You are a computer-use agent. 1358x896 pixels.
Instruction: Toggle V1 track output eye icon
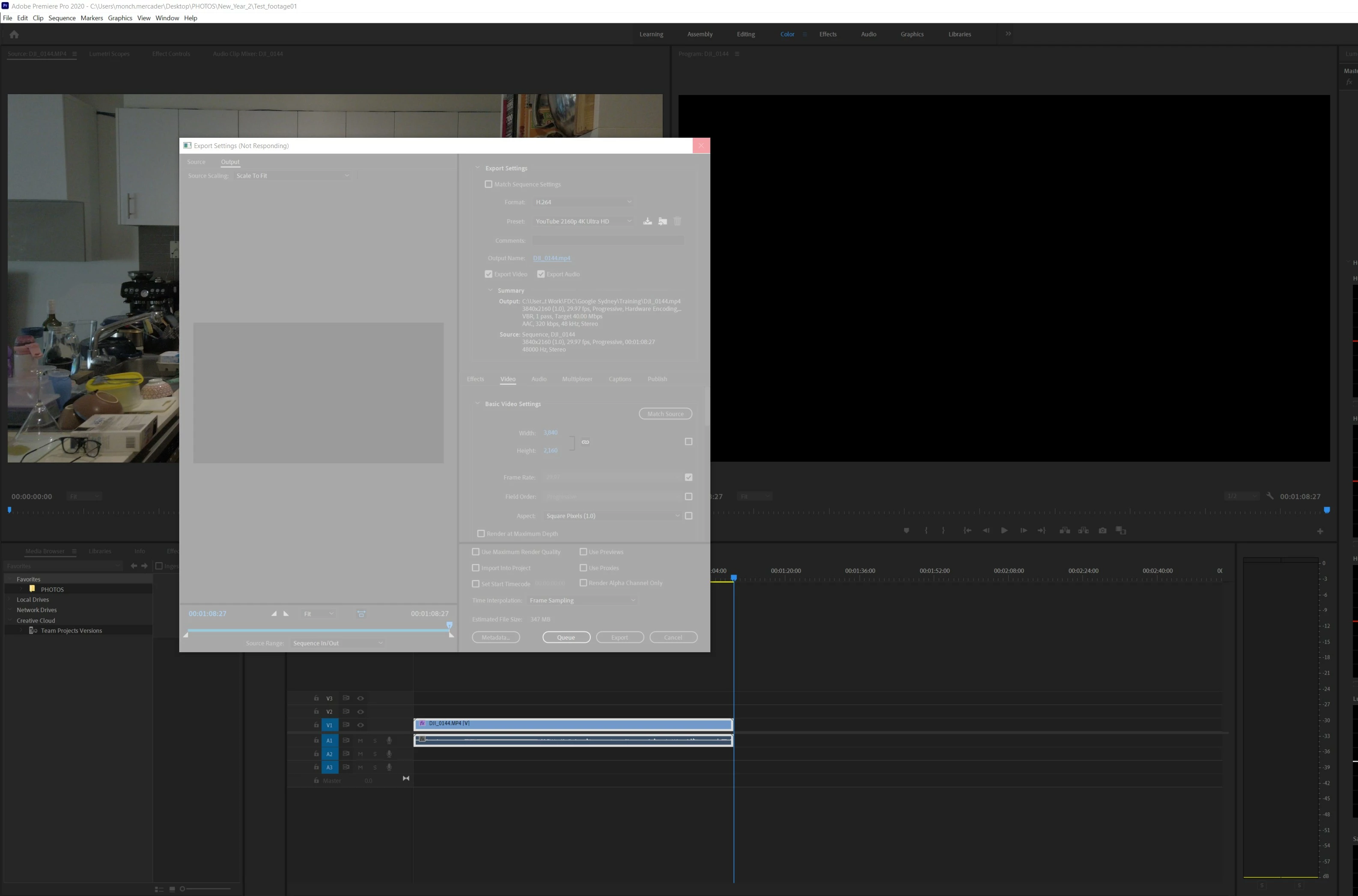coord(360,725)
